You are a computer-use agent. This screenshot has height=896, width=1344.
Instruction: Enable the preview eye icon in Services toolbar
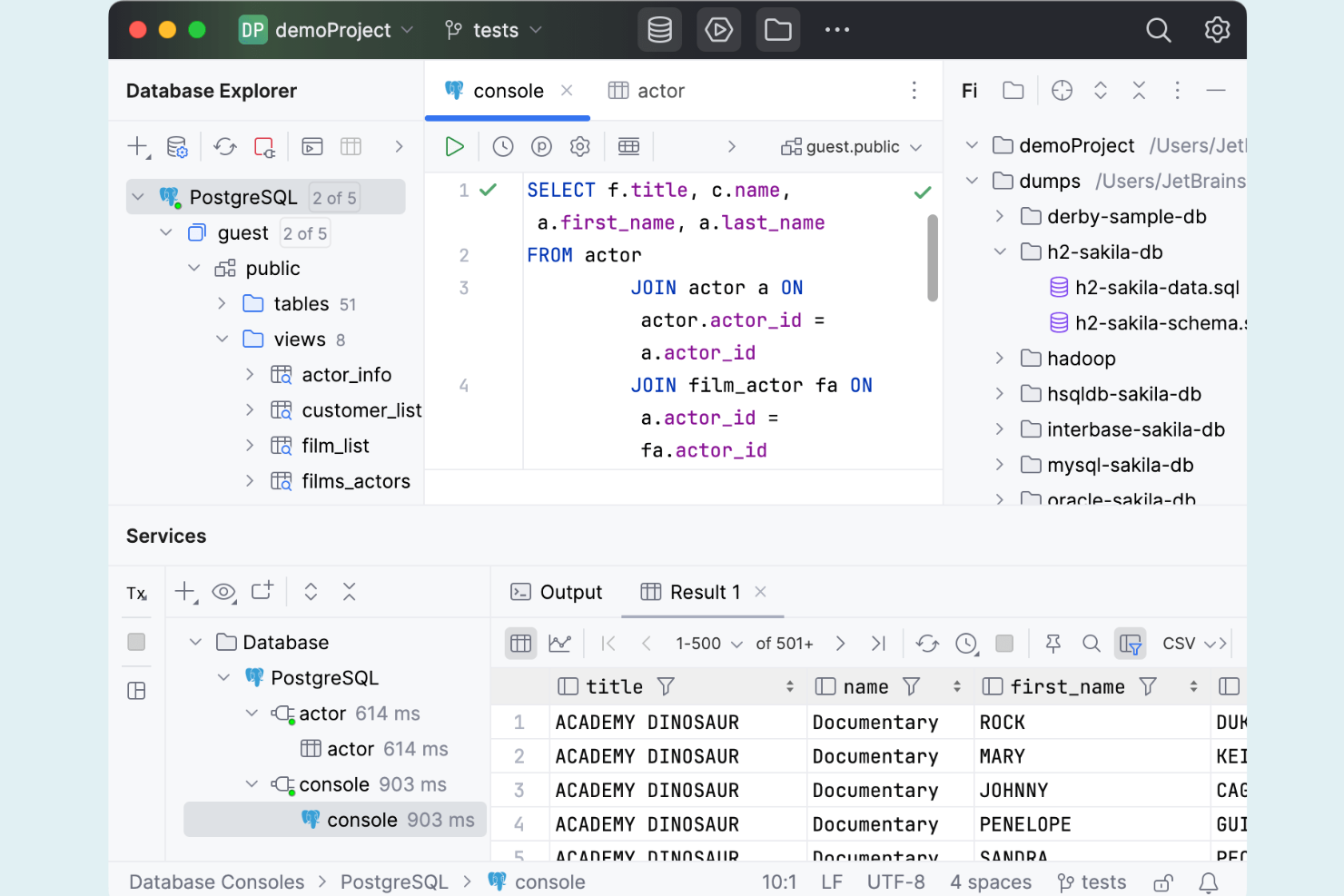pos(223,591)
